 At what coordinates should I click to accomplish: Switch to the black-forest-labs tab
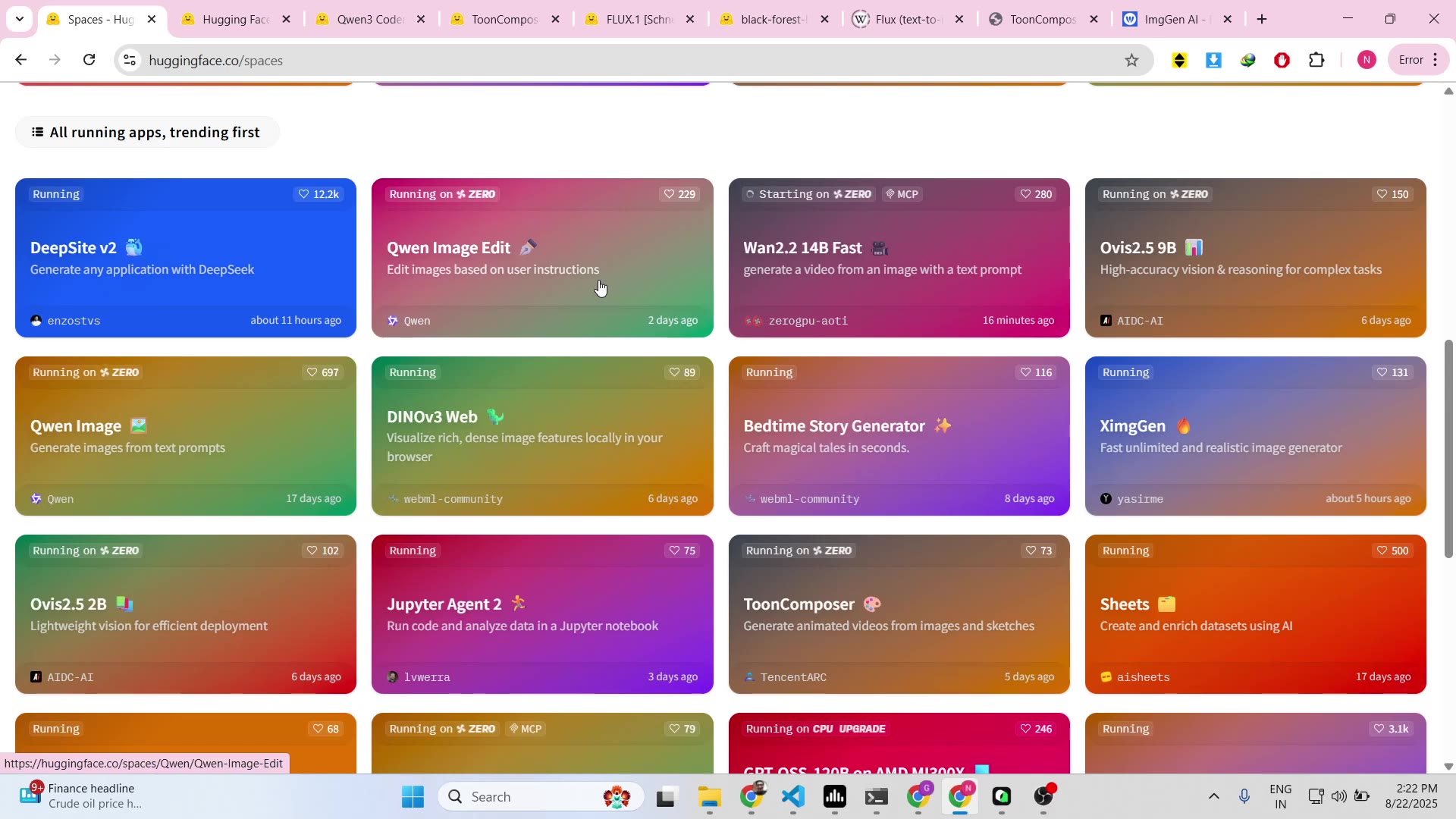pyautogui.click(x=773, y=19)
